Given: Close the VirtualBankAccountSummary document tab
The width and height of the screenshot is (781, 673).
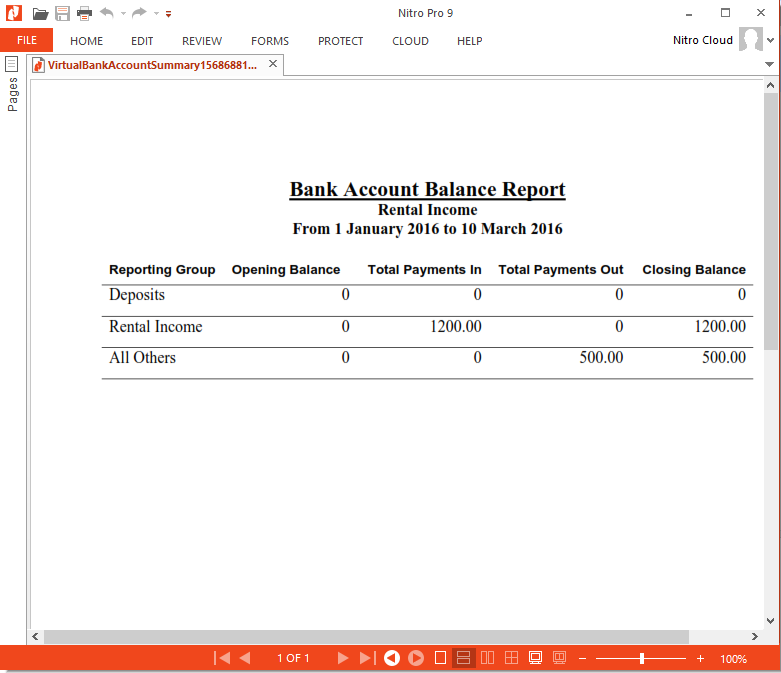Looking at the screenshot, I should coord(273,64).
